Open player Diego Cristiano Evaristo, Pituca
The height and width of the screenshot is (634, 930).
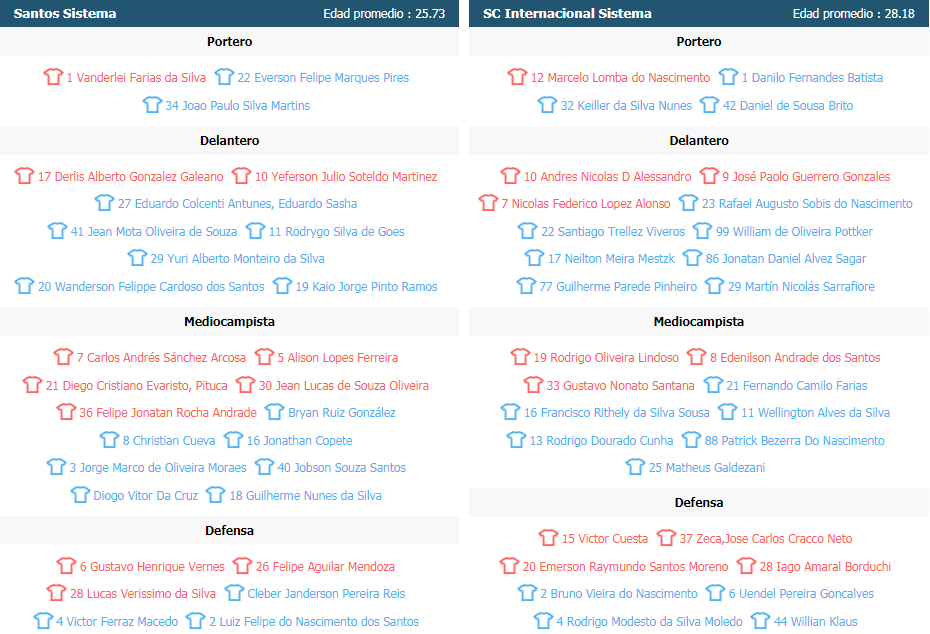(x=136, y=386)
